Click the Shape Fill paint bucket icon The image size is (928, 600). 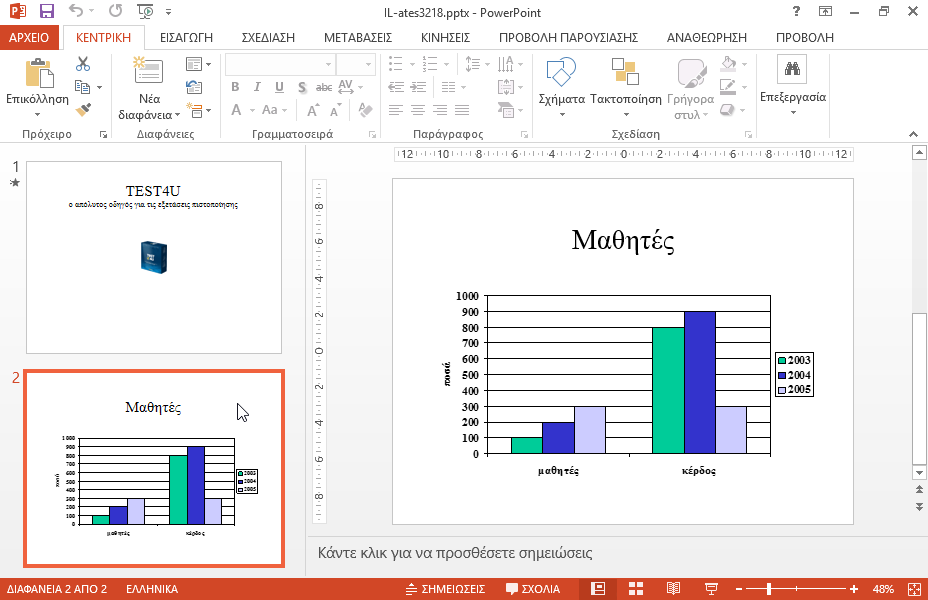pyautogui.click(x=729, y=63)
